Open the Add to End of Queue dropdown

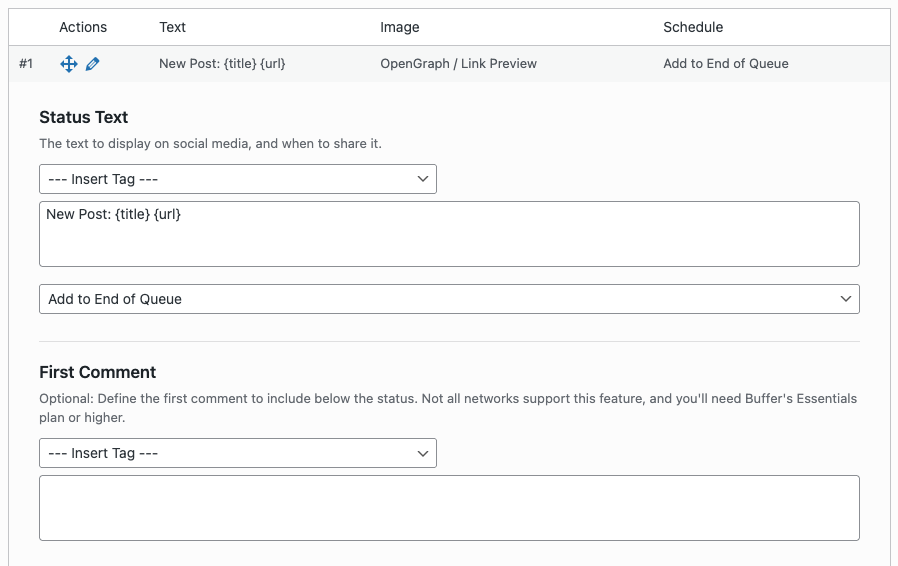pyautogui.click(x=449, y=299)
